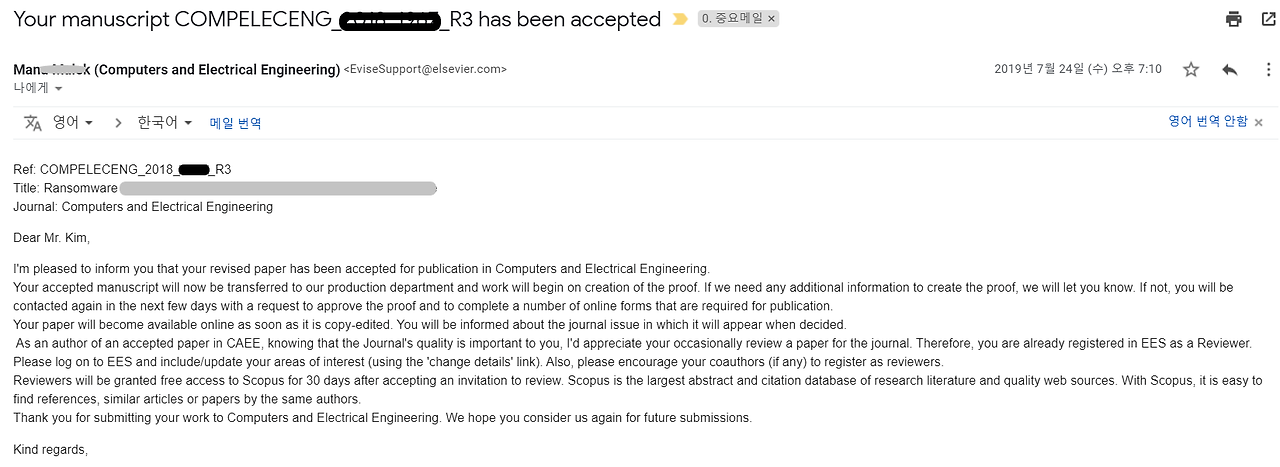Click the email subject line
This screenshot has width=1280, height=467.
pos(336,19)
